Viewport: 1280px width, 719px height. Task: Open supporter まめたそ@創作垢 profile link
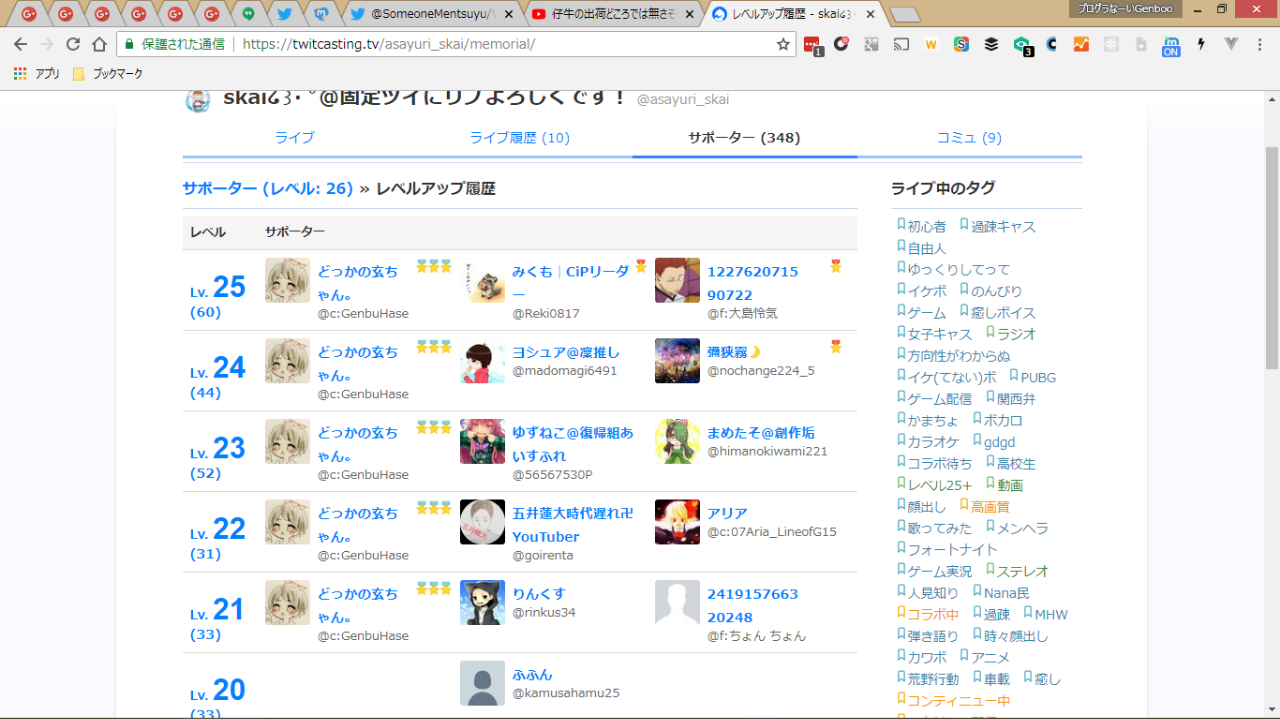click(x=761, y=433)
